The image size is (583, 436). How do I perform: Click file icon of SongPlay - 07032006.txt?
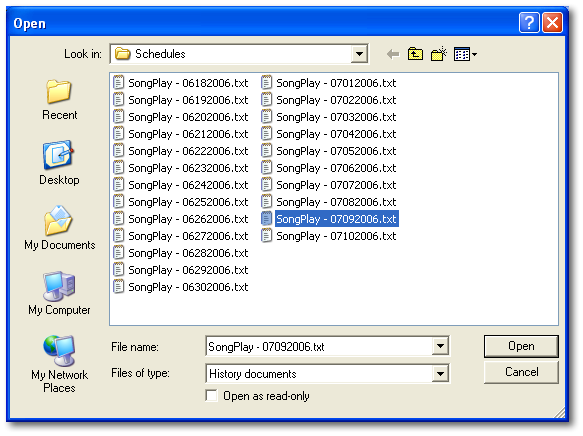coord(266,117)
